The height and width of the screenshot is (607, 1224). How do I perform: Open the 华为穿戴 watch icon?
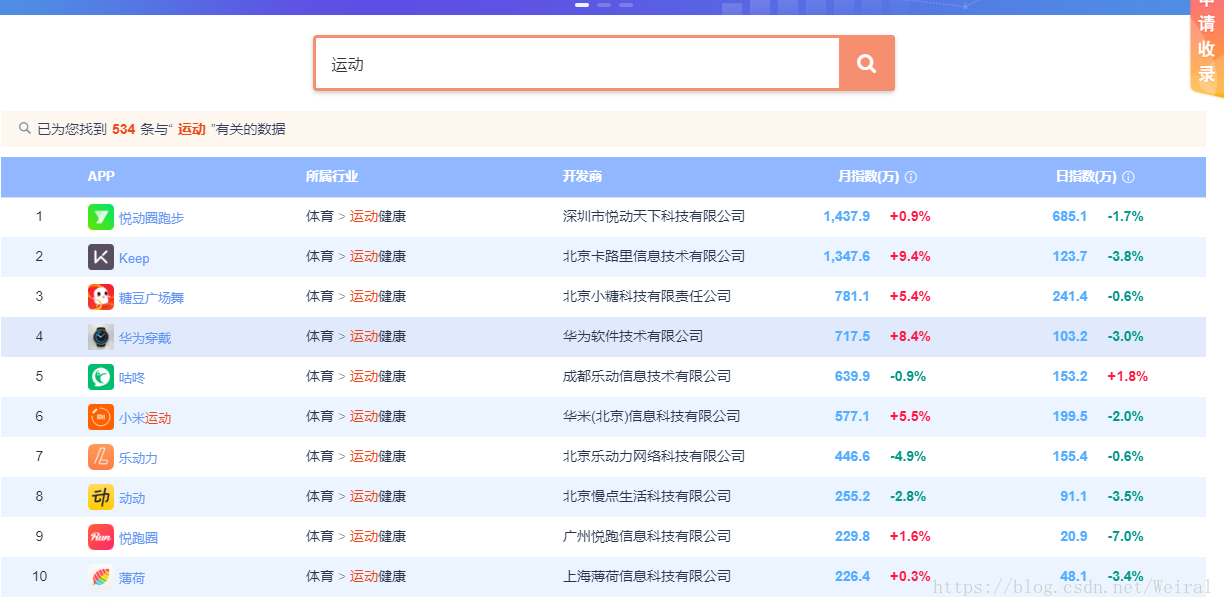[101, 337]
